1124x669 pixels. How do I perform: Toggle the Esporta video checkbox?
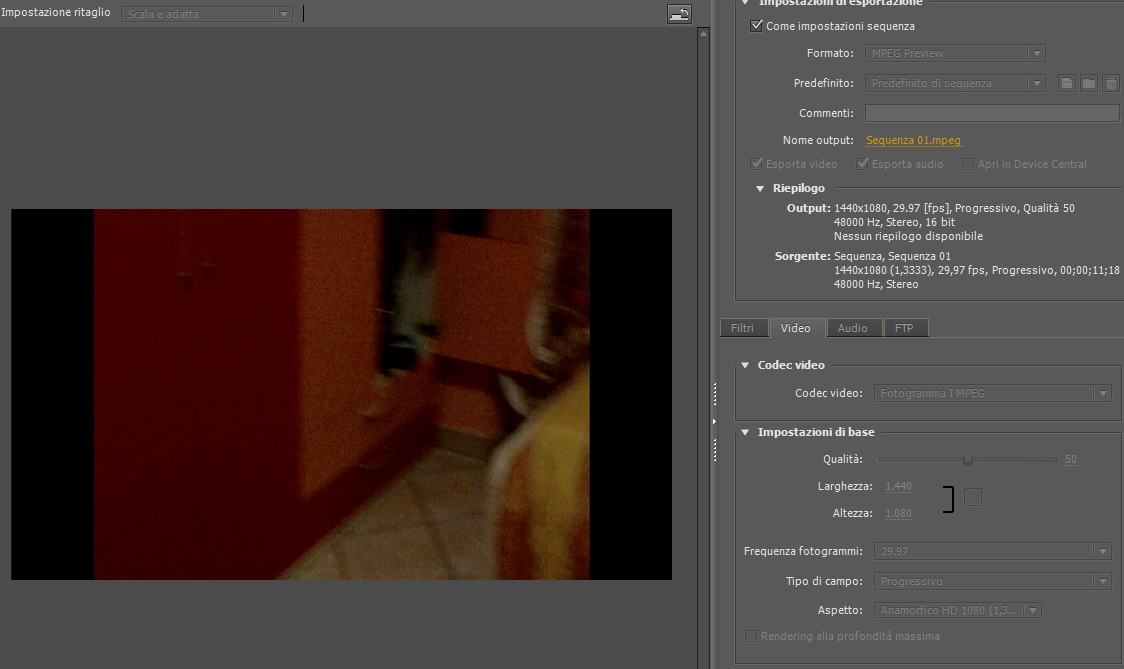756,163
